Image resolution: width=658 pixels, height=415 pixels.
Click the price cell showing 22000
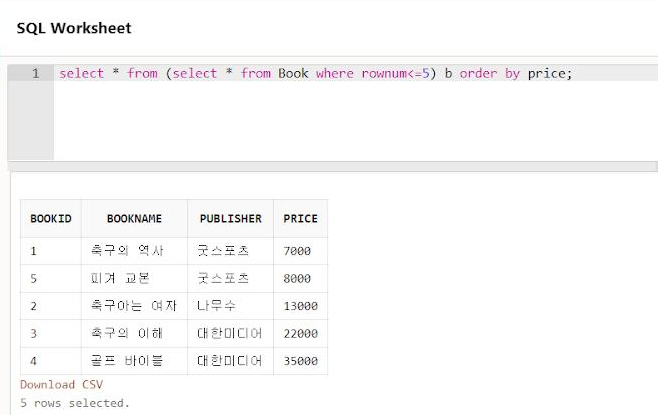point(300,334)
